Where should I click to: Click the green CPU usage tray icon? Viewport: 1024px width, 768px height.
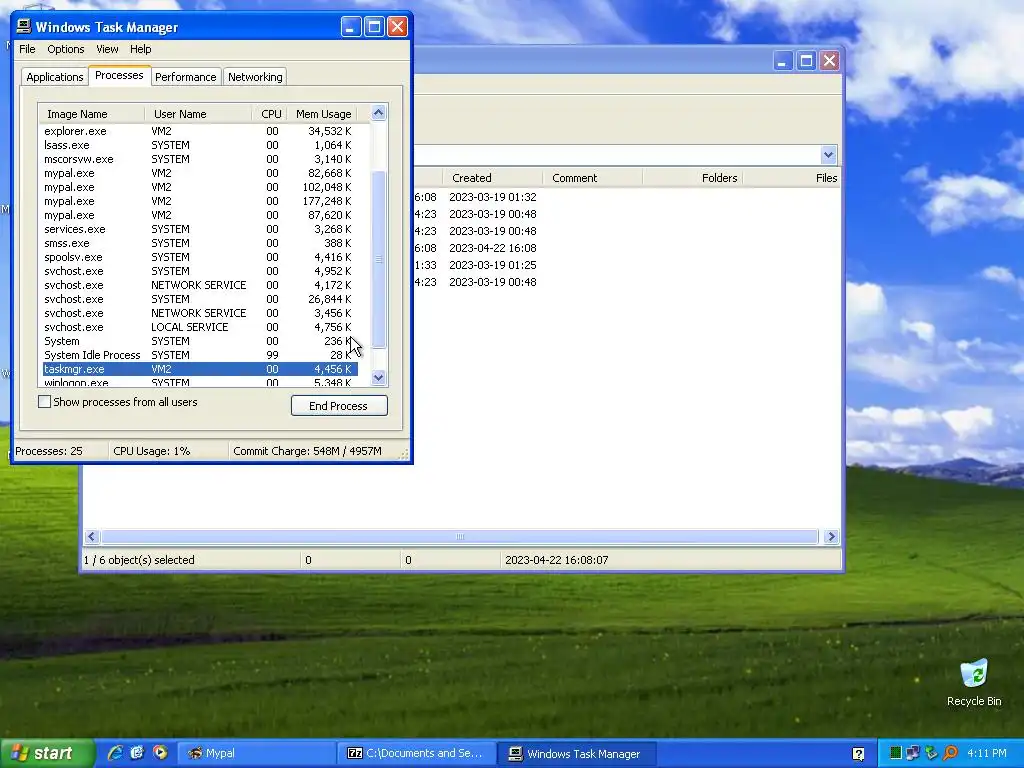click(x=895, y=753)
